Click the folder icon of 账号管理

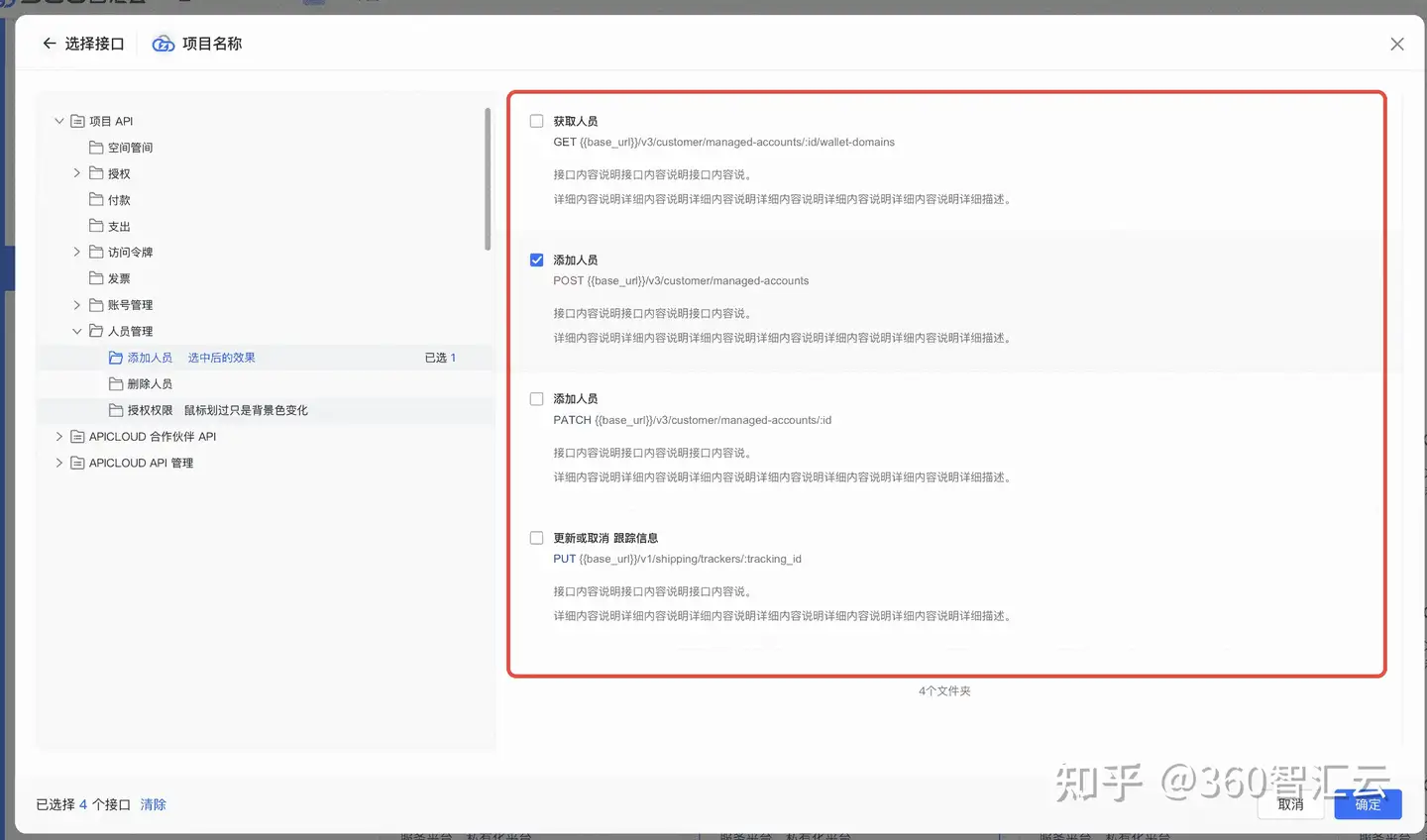[x=96, y=305]
